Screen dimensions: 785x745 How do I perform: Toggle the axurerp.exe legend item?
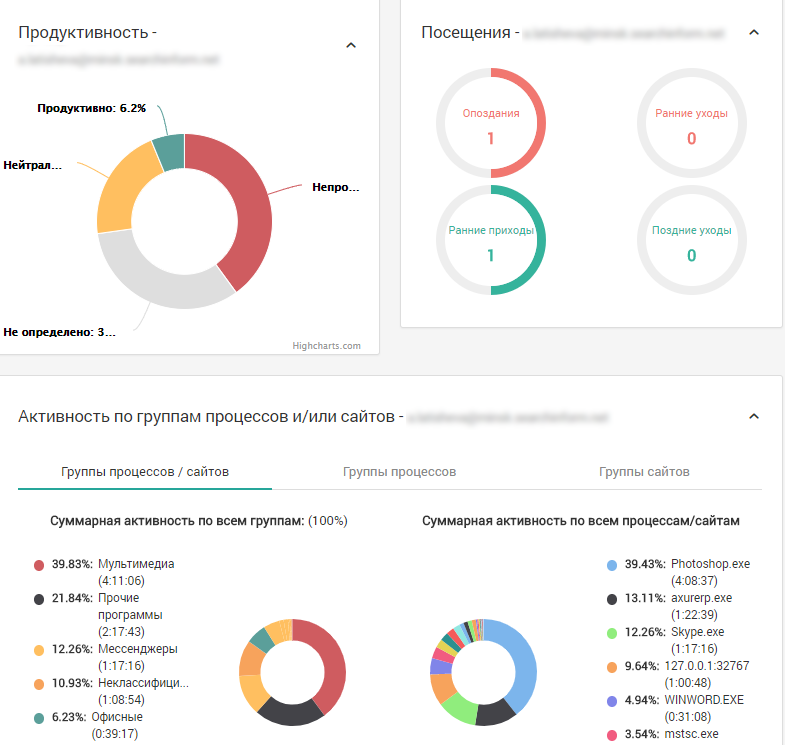669,606
